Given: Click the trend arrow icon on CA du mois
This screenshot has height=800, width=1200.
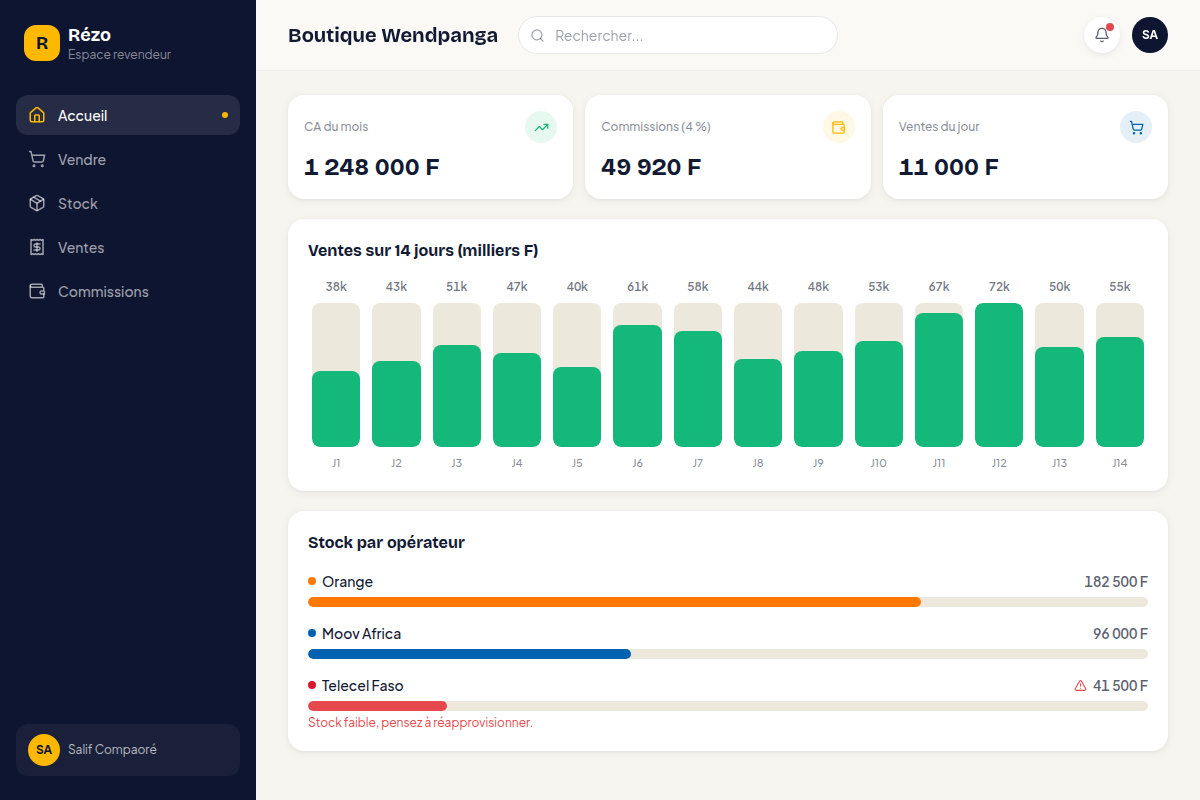Looking at the screenshot, I should pyautogui.click(x=541, y=127).
